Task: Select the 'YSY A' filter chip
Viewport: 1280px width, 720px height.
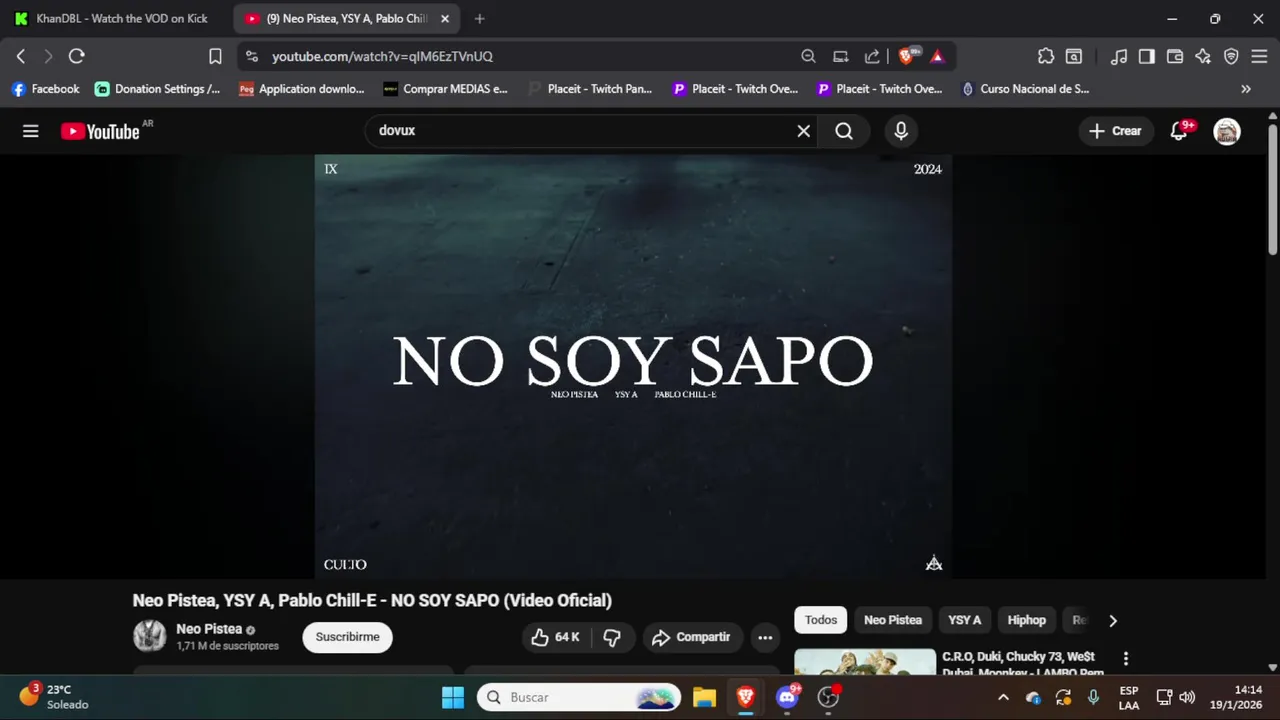Action: pyautogui.click(x=965, y=620)
